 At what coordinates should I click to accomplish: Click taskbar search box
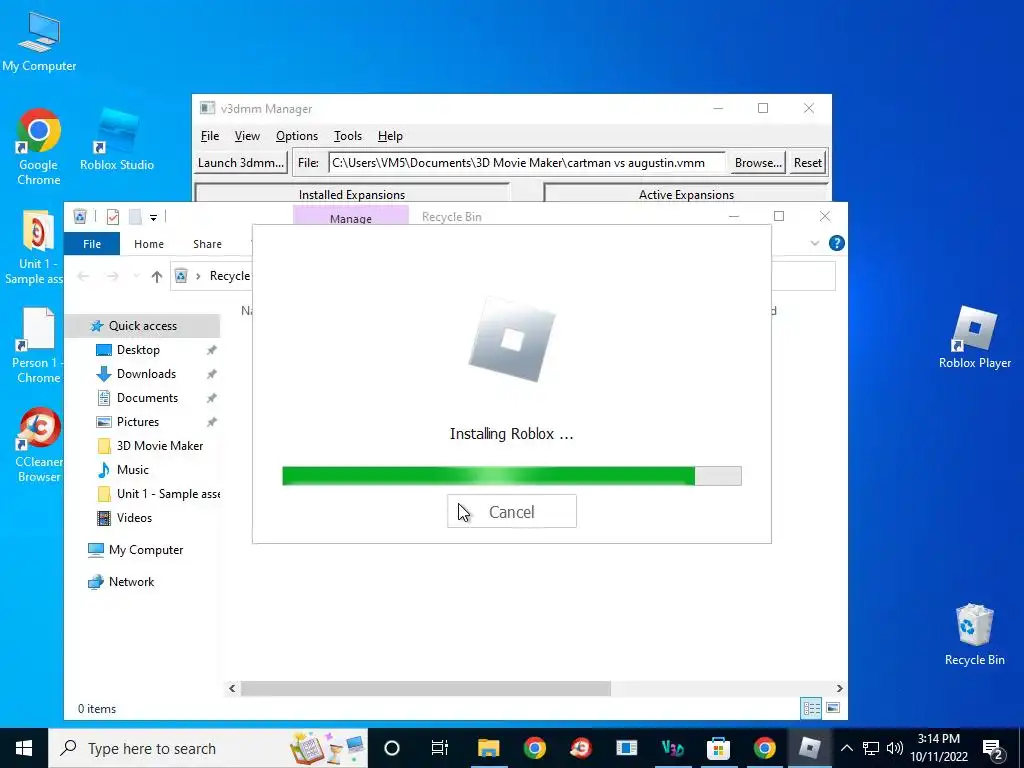coord(208,748)
